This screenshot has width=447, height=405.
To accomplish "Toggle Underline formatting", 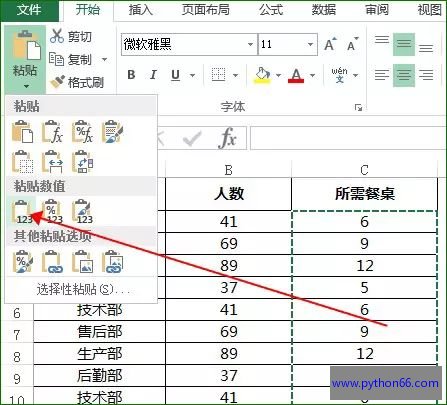I will pos(175,75).
